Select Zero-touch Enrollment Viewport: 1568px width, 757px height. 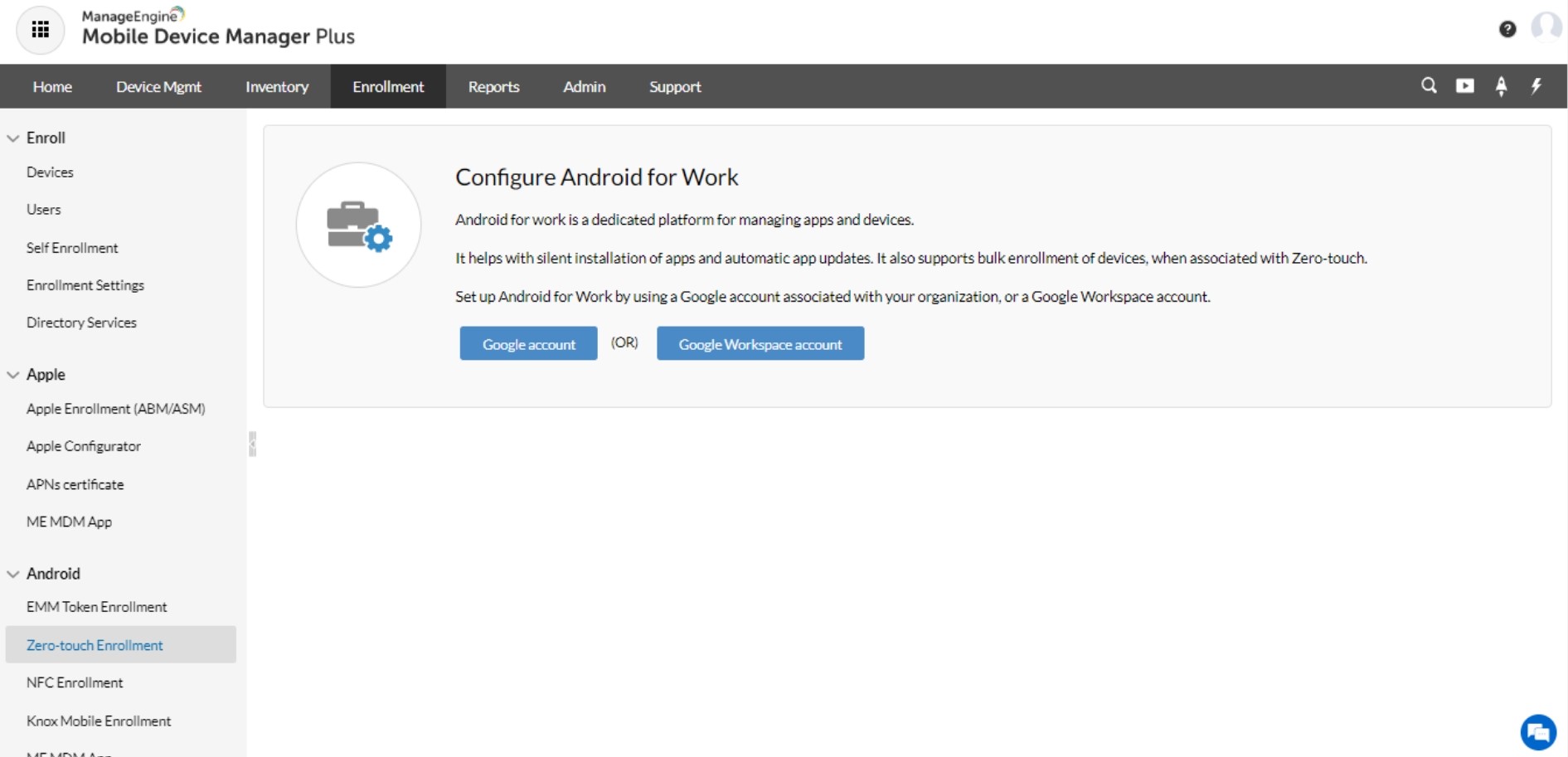coord(121,645)
